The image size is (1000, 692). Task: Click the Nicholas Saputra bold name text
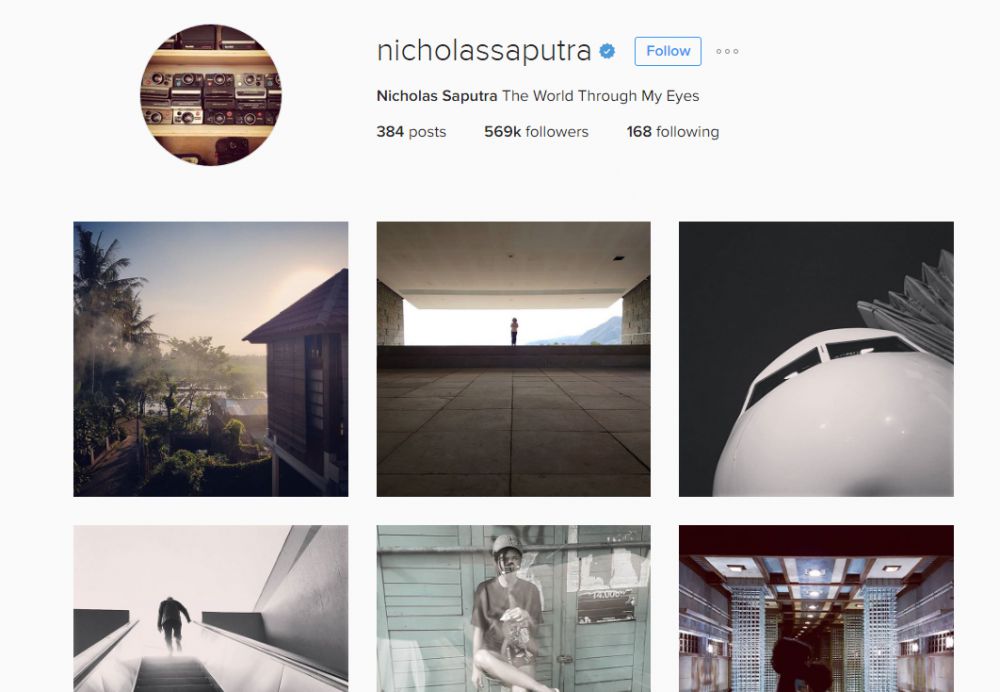tap(437, 96)
